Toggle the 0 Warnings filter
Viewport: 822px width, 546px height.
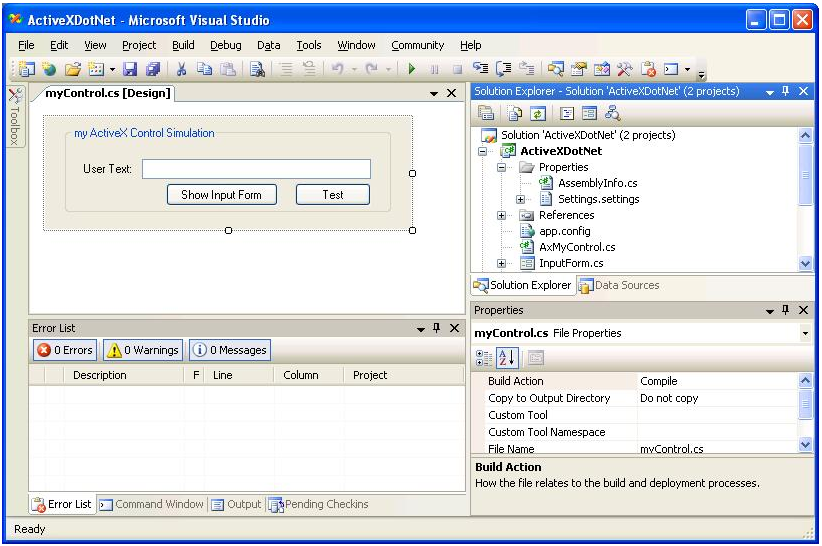click(143, 350)
